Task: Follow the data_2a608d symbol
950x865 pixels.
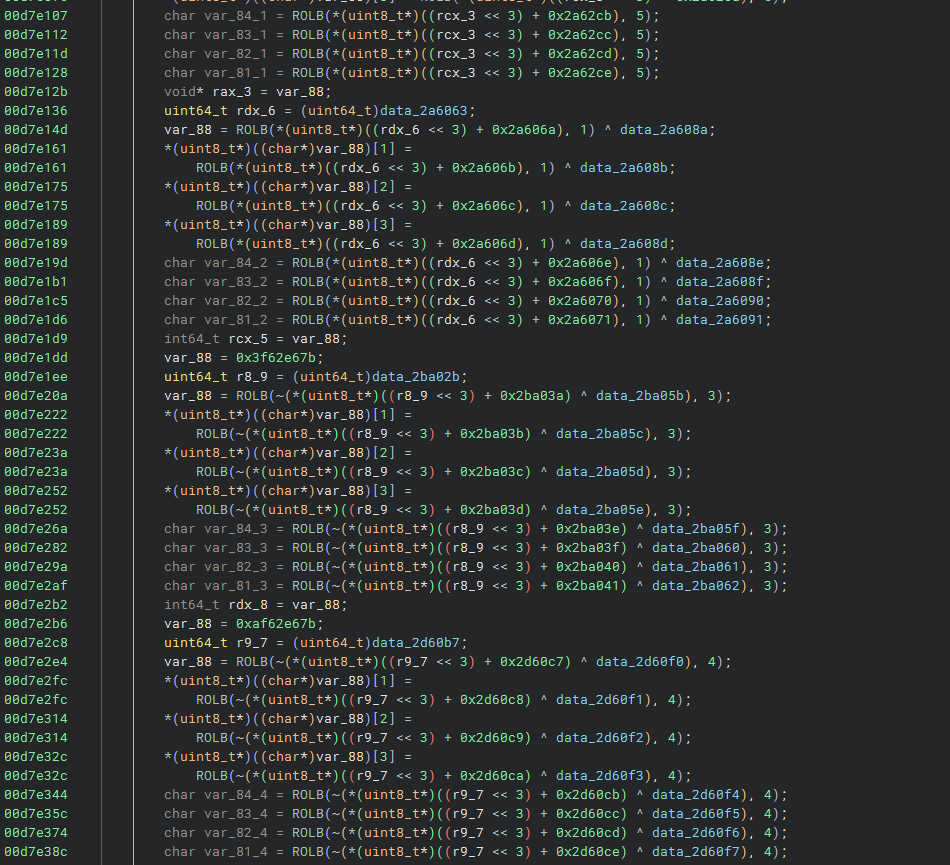Action: tap(623, 244)
